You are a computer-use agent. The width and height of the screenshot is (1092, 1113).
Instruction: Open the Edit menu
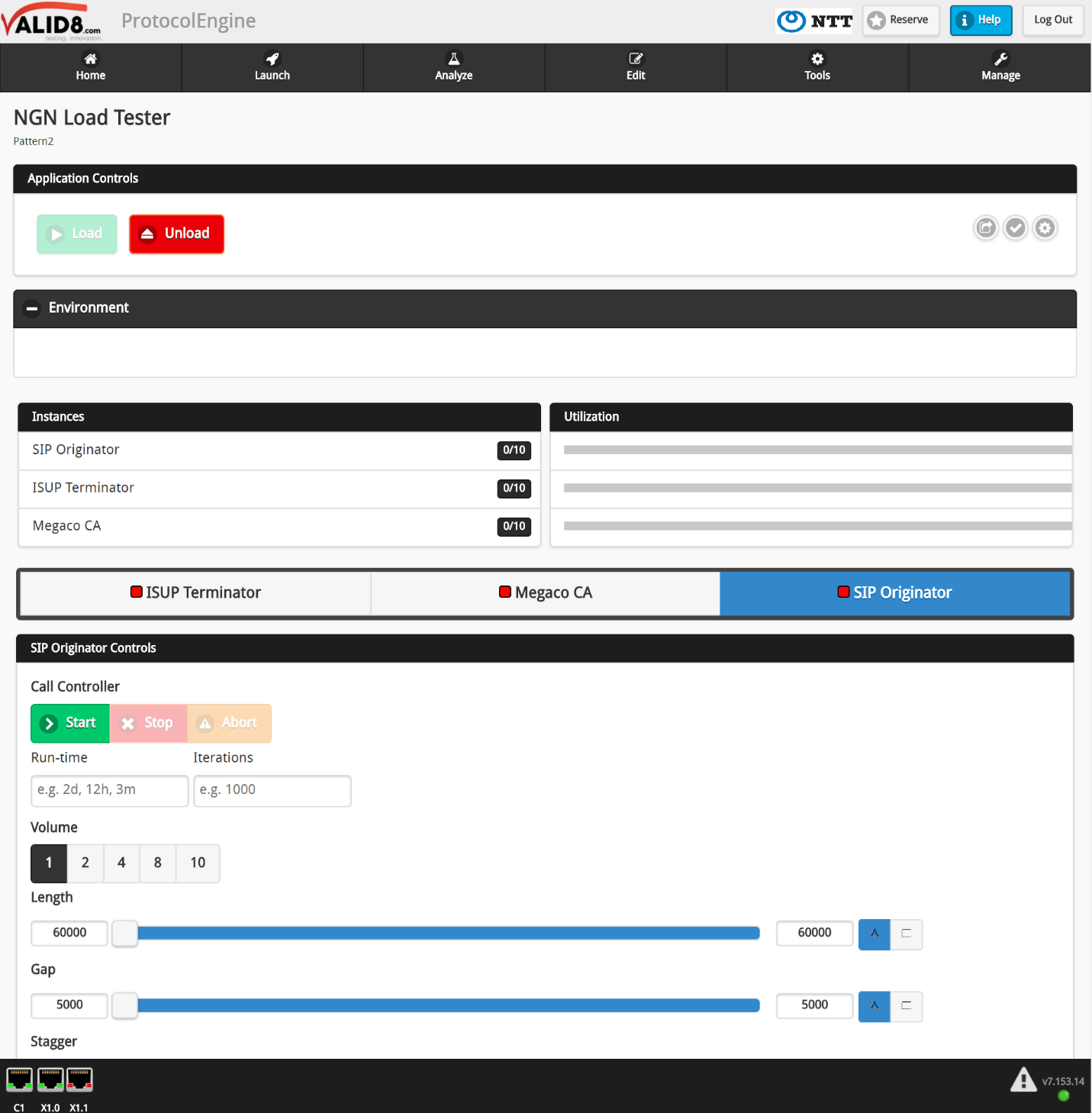tap(636, 67)
